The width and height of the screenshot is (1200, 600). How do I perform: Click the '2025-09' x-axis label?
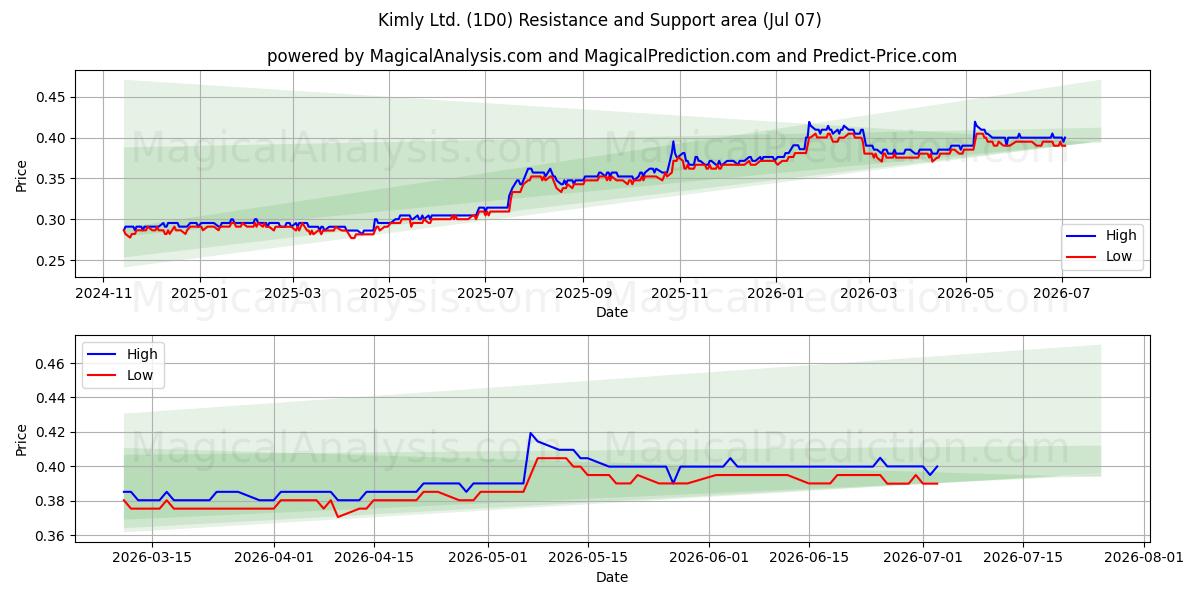pos(582,293)
